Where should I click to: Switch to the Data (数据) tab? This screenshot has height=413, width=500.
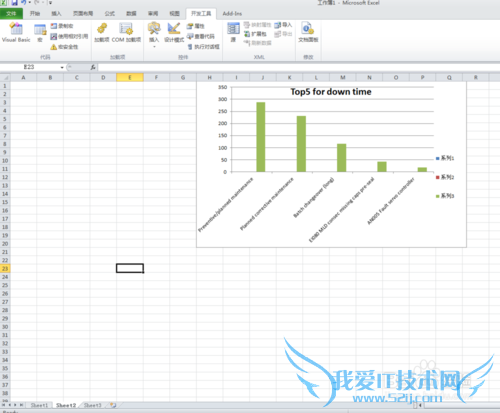point(131,14)
